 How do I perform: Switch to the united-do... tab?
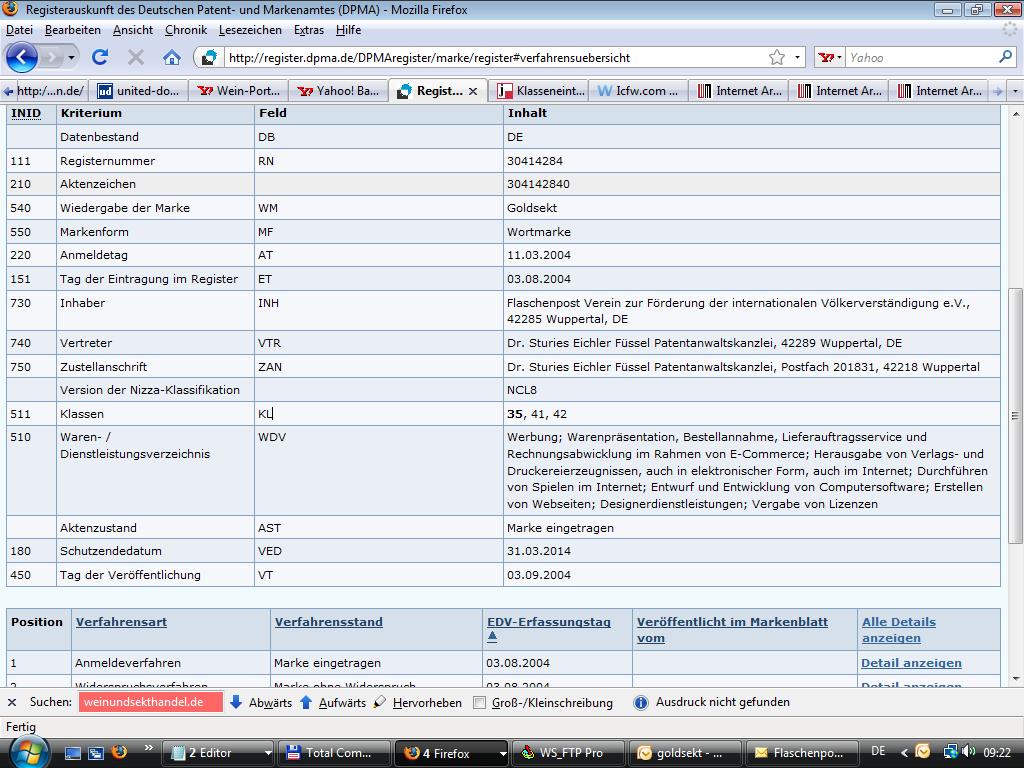click(138, 91)
